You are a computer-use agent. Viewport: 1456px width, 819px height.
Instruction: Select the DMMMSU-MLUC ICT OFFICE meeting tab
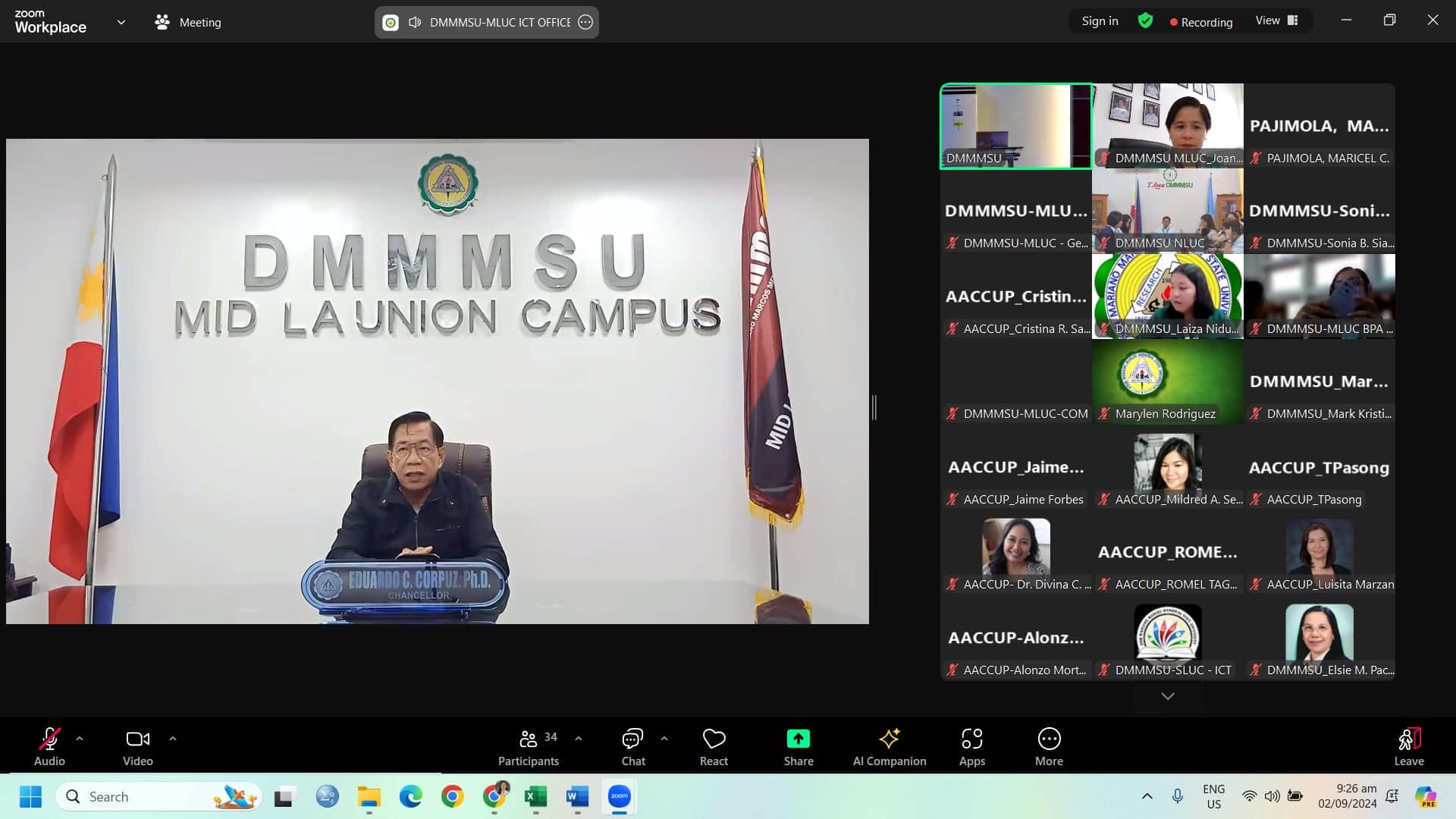click(x=486, y=22)
